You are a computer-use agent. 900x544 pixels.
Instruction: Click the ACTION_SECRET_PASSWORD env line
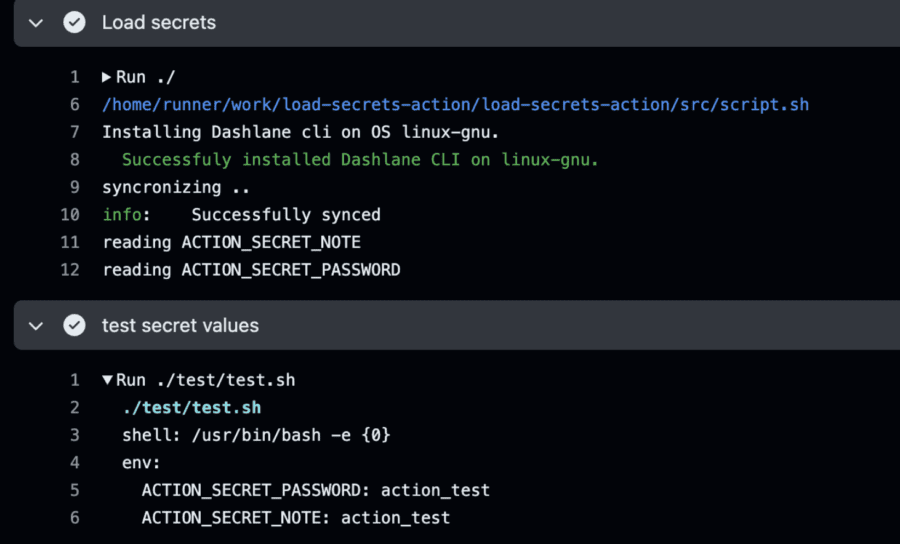315,490
